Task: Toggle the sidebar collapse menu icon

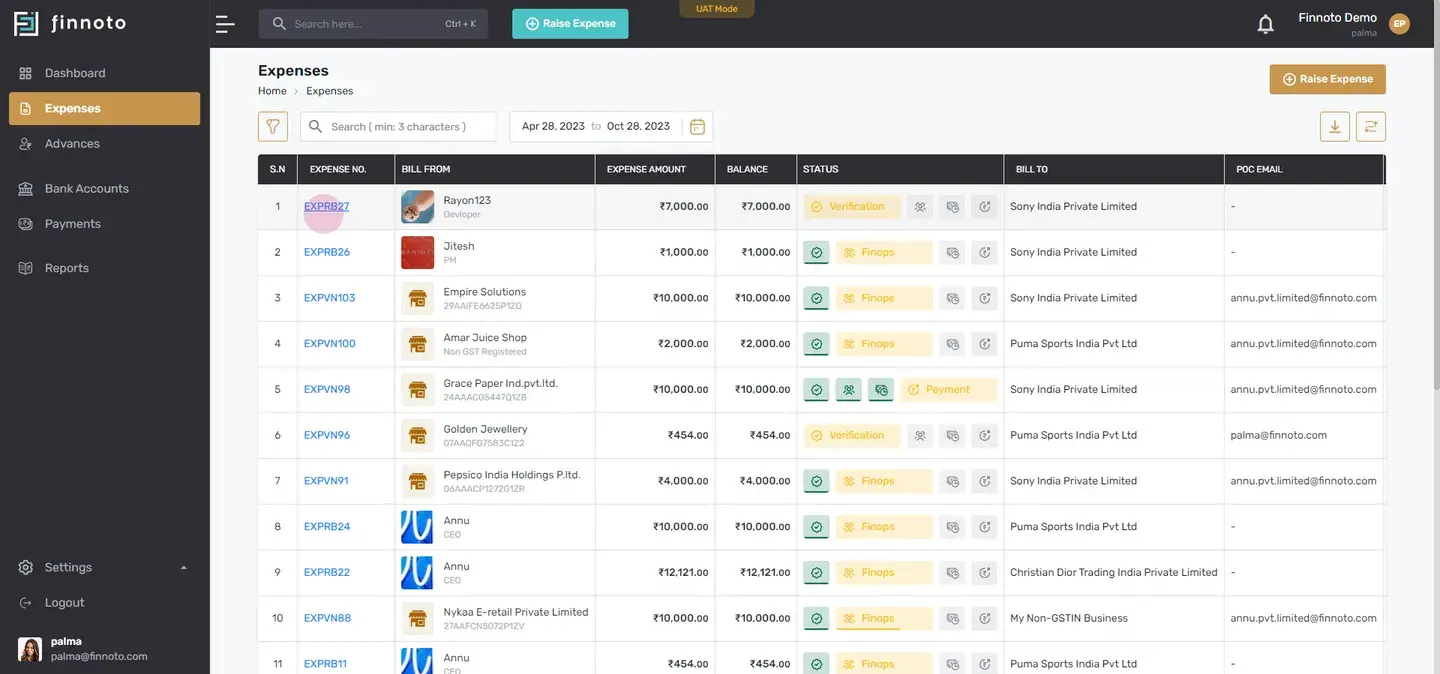Action: [x=225, y=24]
